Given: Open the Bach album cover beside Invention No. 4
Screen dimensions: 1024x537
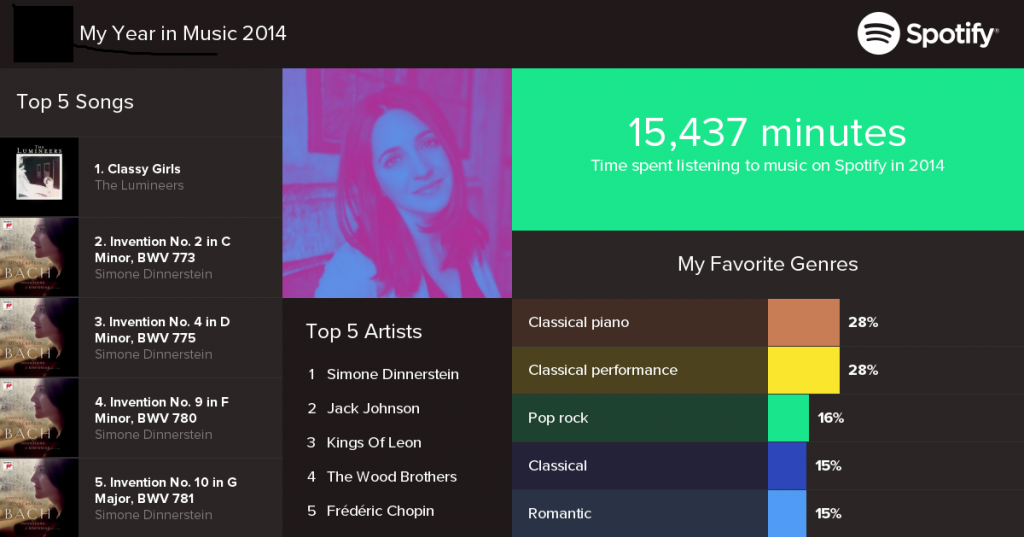Looking at the screenshot, I should pos(39,338).
